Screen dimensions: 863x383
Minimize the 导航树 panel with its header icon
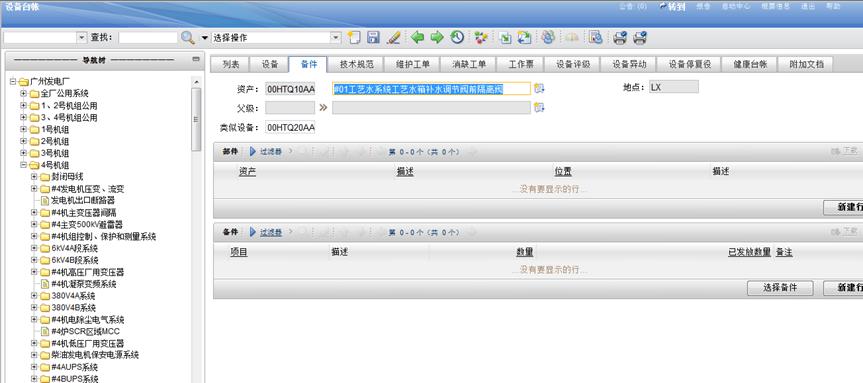pyautogui.click(x=196, y=59)
